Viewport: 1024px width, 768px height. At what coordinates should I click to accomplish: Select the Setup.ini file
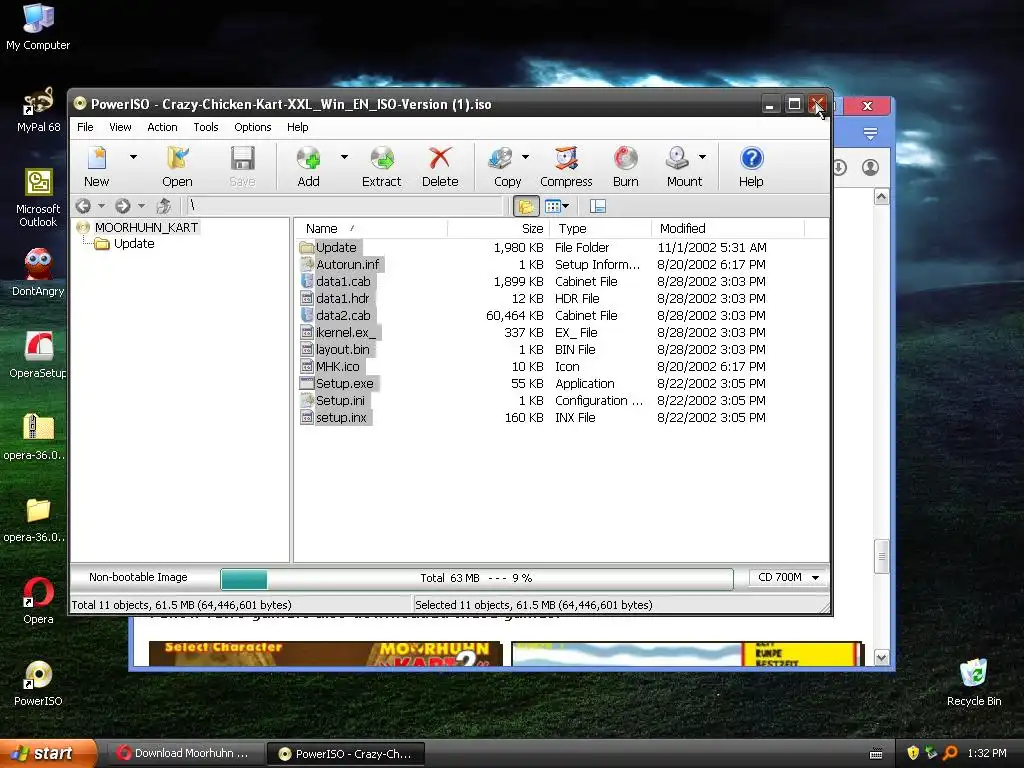pos(340,400)
